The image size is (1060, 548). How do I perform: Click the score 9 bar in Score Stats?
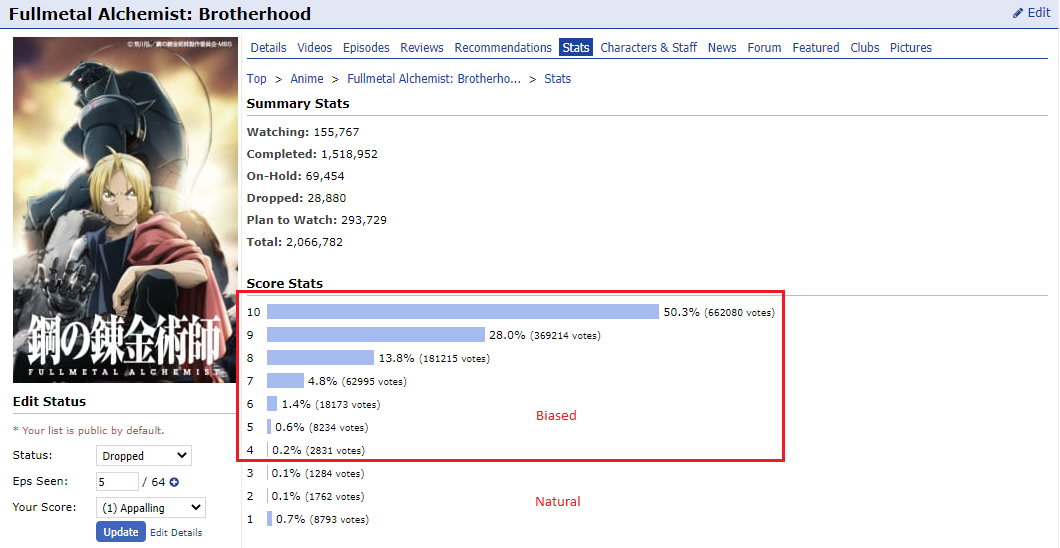pyautogui.click(x=376, y=334)
